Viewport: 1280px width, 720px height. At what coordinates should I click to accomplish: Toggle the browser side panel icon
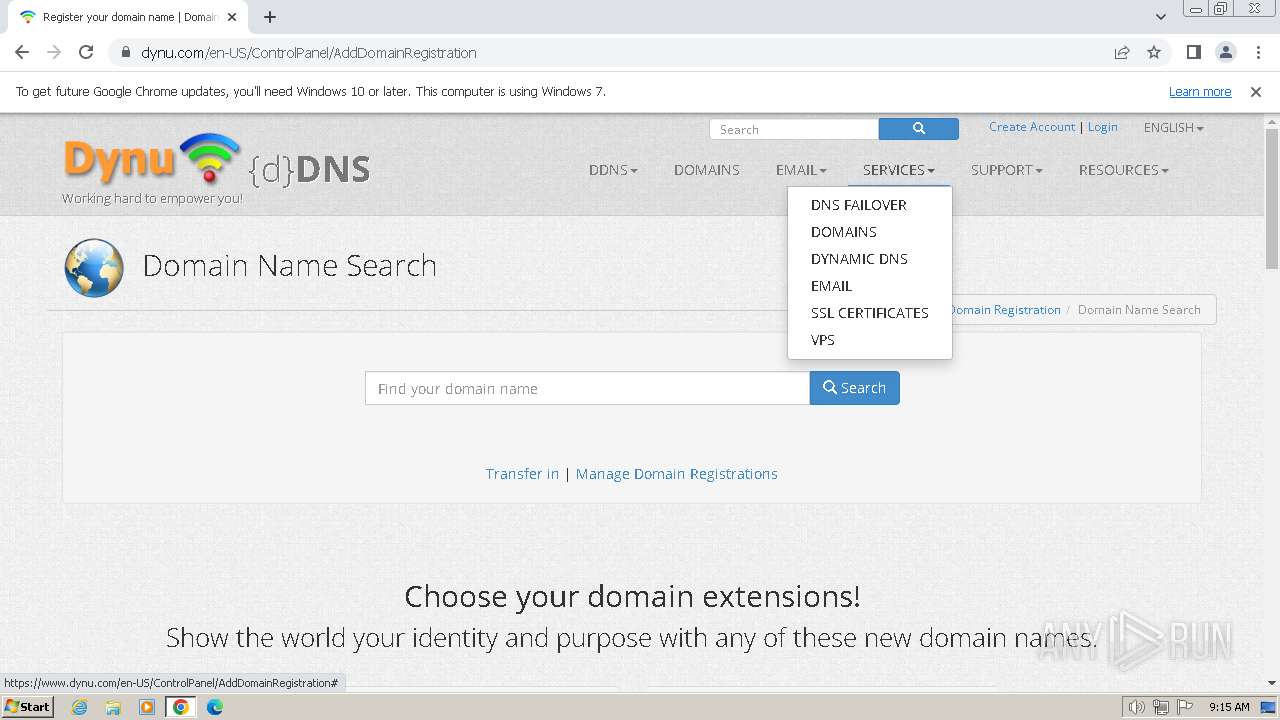[x=1193, y=52]
